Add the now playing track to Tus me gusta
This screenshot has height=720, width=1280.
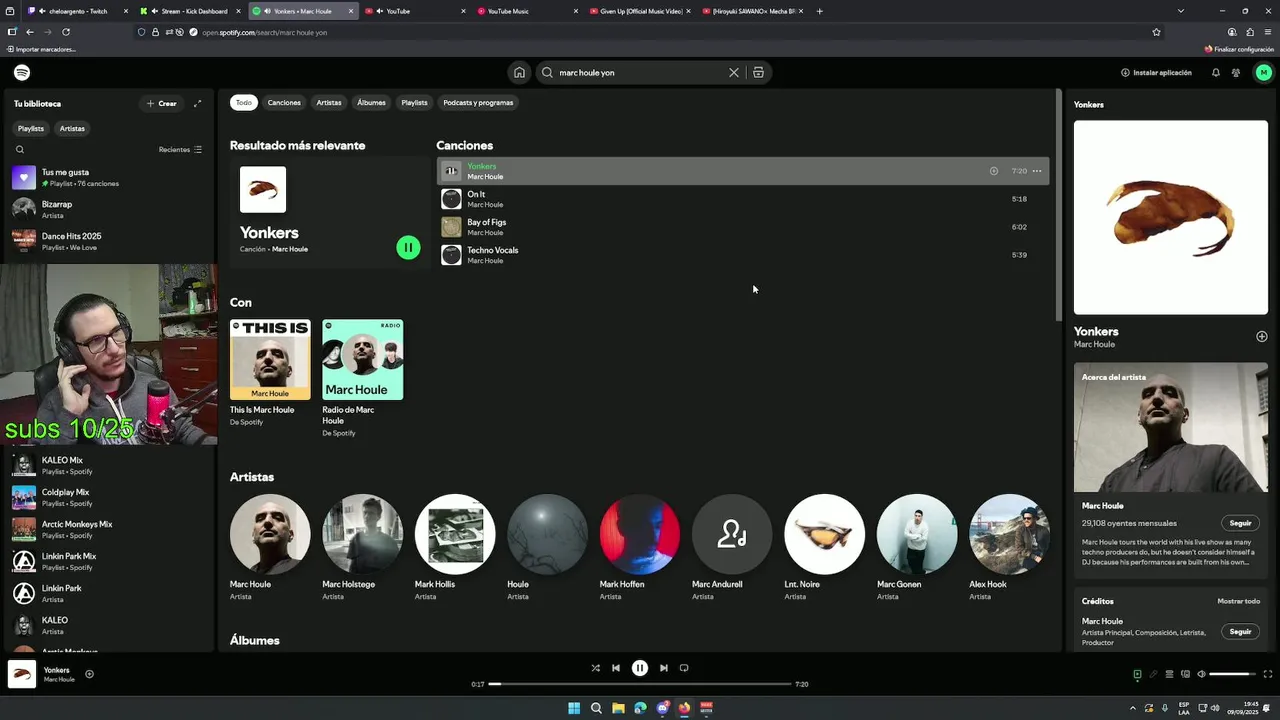coord(89,674)
